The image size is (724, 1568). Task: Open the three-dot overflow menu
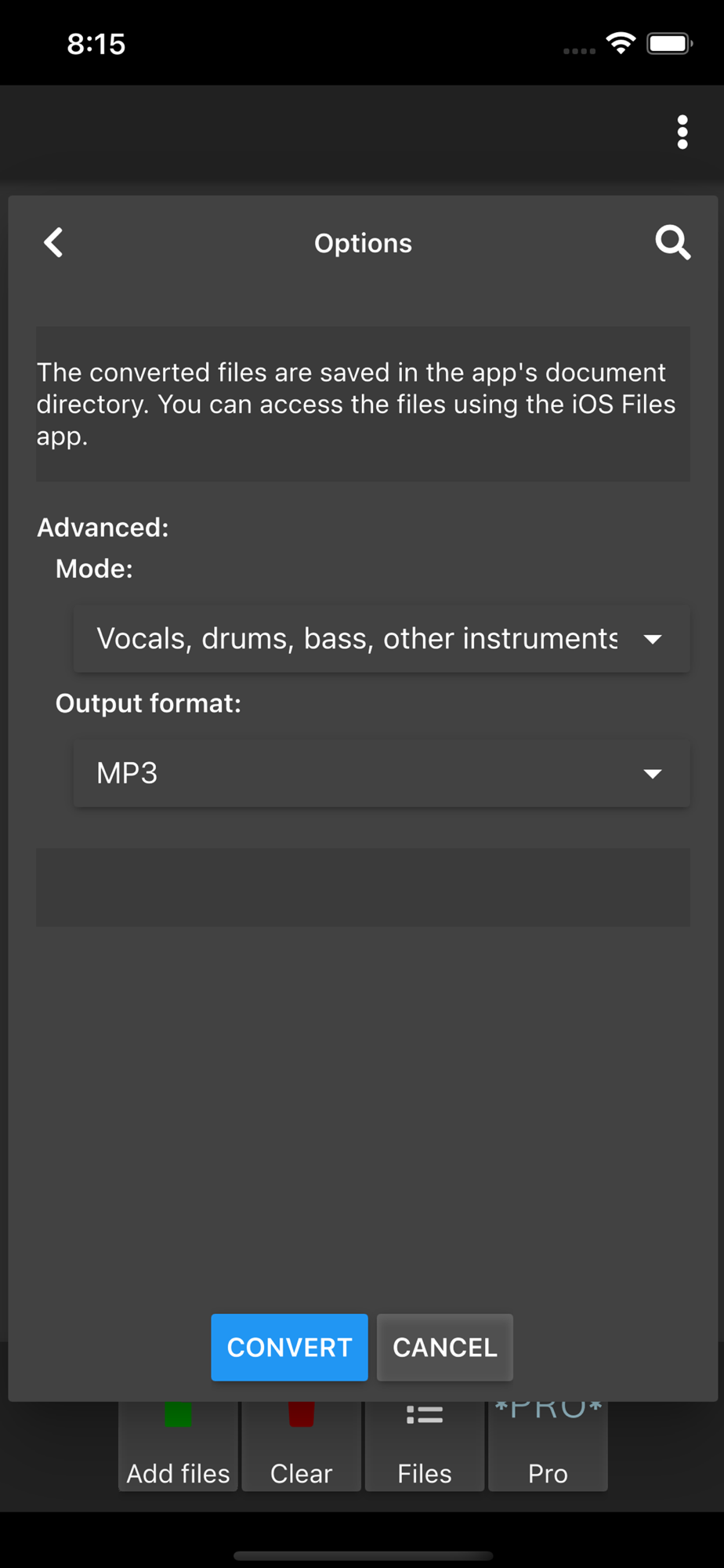[682, 132]
